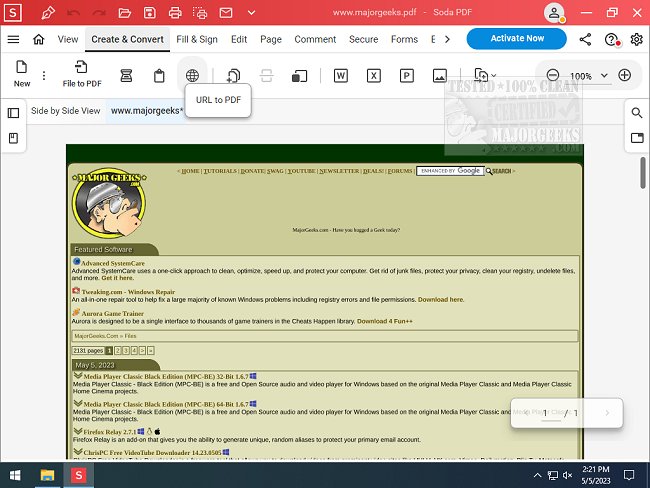The image size is (650, 488).
Task: Open more New options three dots
Action: coord(44,75)
